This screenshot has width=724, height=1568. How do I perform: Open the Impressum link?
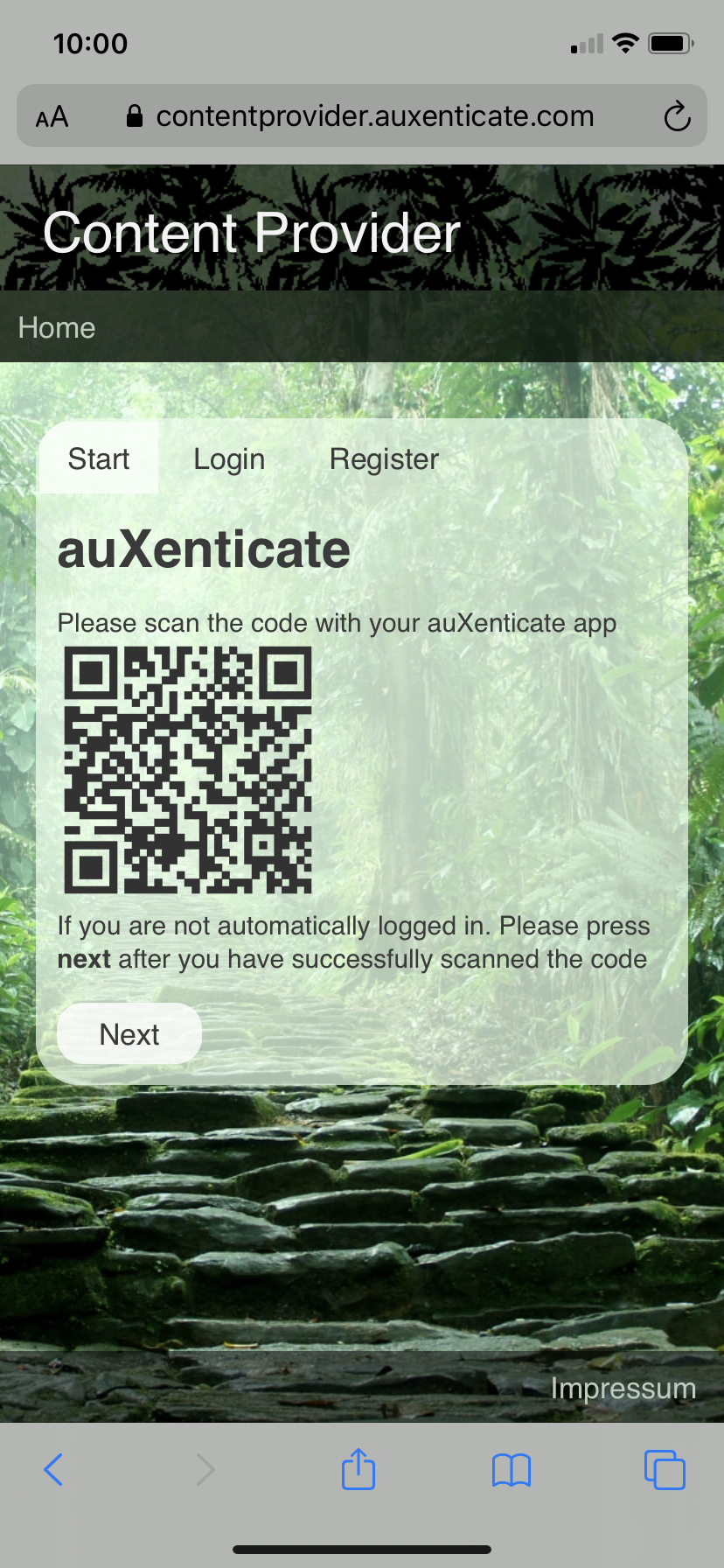(623, 1389)
